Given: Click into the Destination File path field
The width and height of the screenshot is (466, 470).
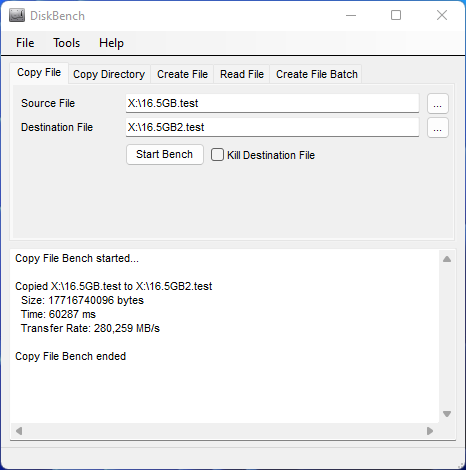Looking at the screenshot, I should click(x=272, y=127).
